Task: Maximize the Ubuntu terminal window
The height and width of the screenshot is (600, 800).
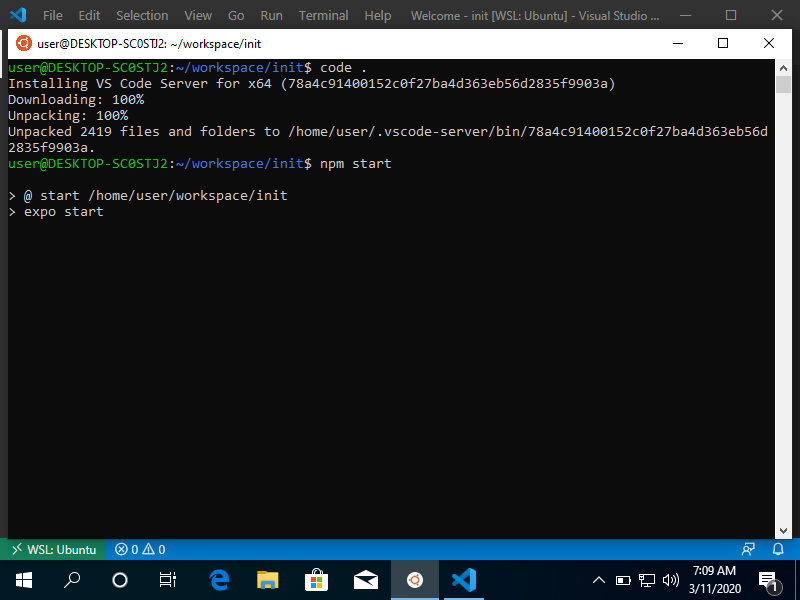Action: click(722, 43)
